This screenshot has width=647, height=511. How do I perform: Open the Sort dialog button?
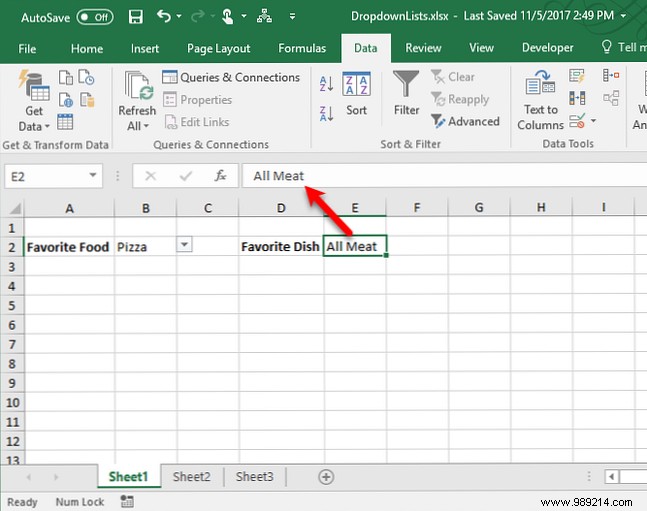357,94
